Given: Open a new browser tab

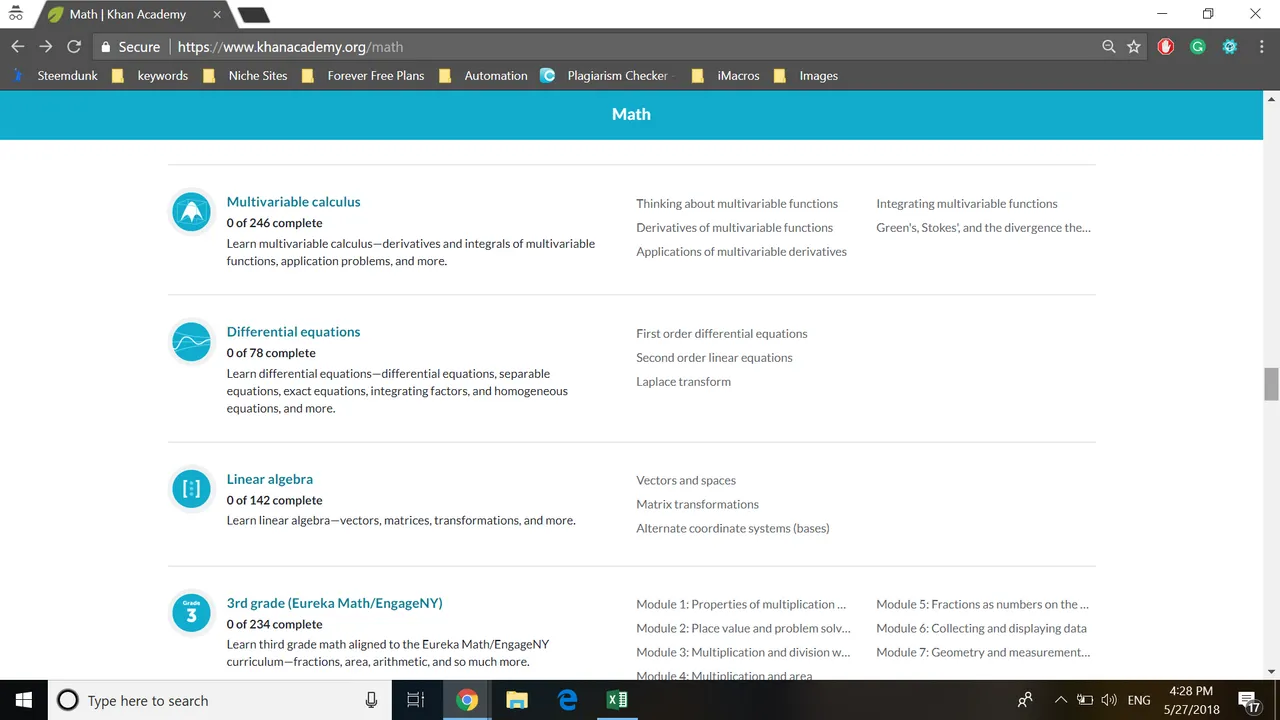Looking at the screenshot, I should 253,15.
